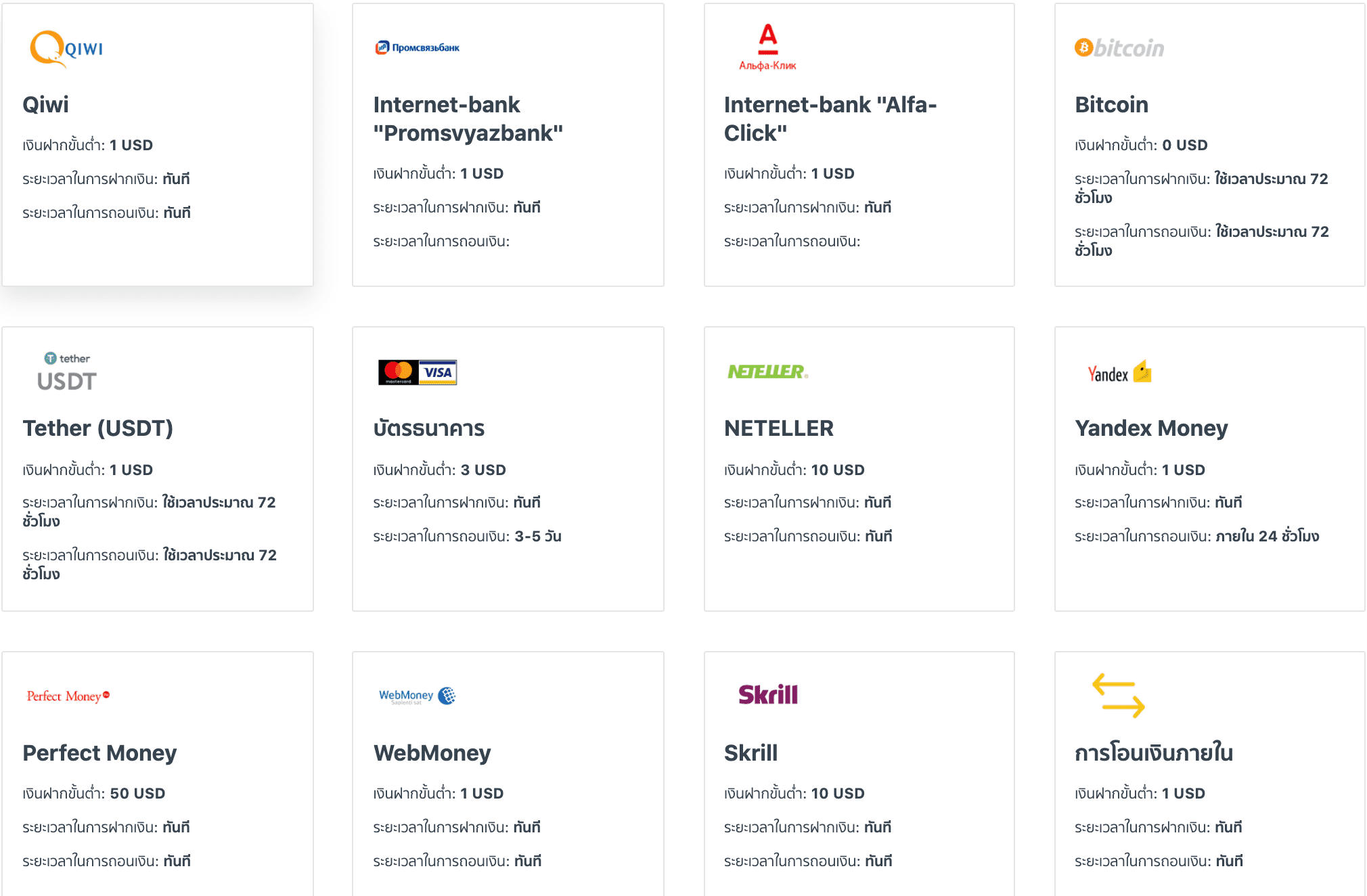Click the yellow internal transfer arrows icon
The width and height of the screenshot is (1367, 896).
point(1118,696)
